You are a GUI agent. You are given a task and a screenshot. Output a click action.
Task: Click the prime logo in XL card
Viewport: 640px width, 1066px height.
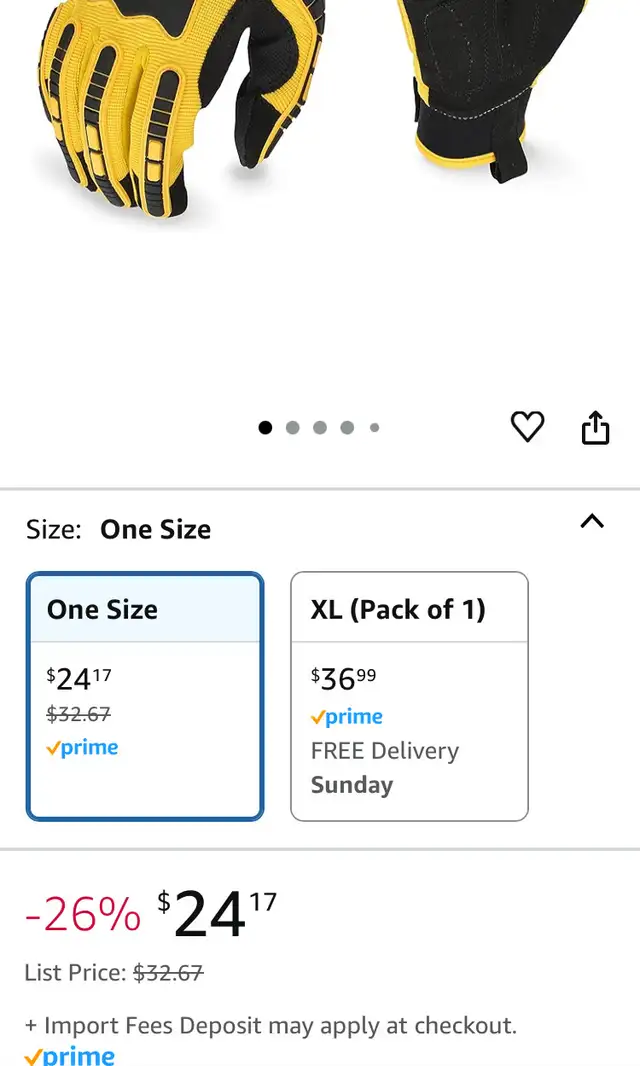pos(347,717)
